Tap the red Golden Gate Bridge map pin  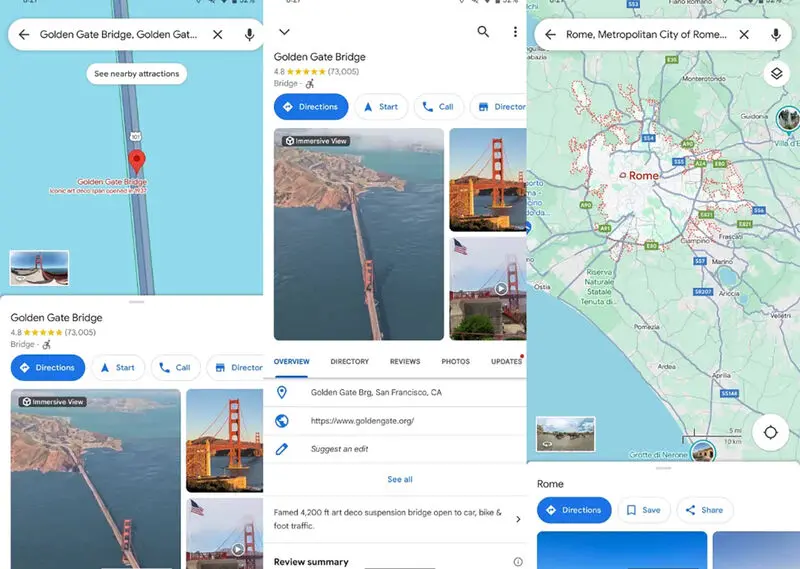tap(136, 161)
